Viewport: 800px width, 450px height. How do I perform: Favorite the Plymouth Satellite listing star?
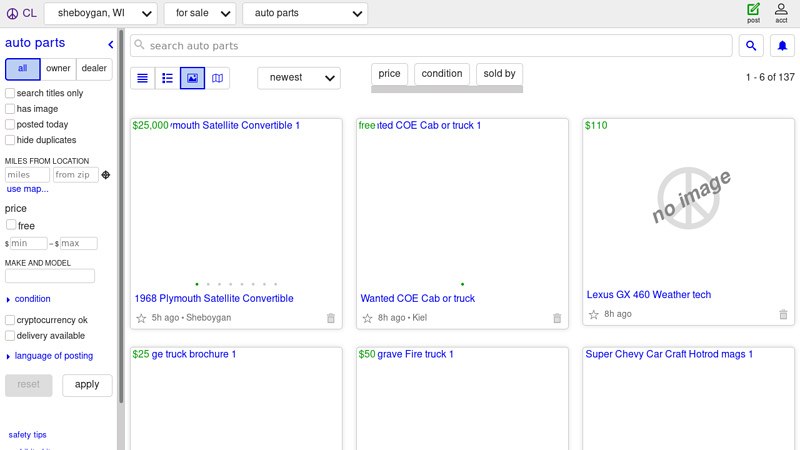(x=141, y=318)
